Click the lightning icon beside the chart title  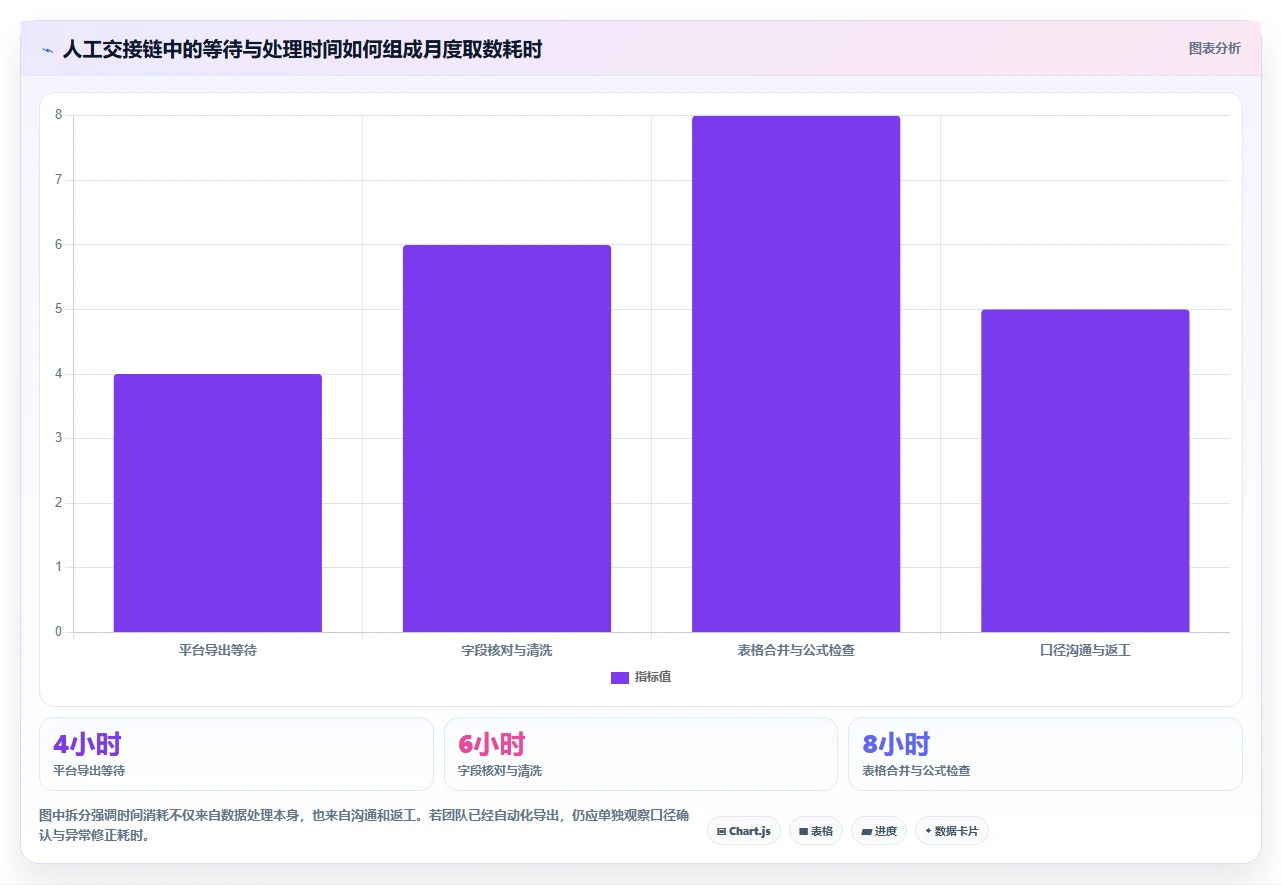click(x=47, y=50)
